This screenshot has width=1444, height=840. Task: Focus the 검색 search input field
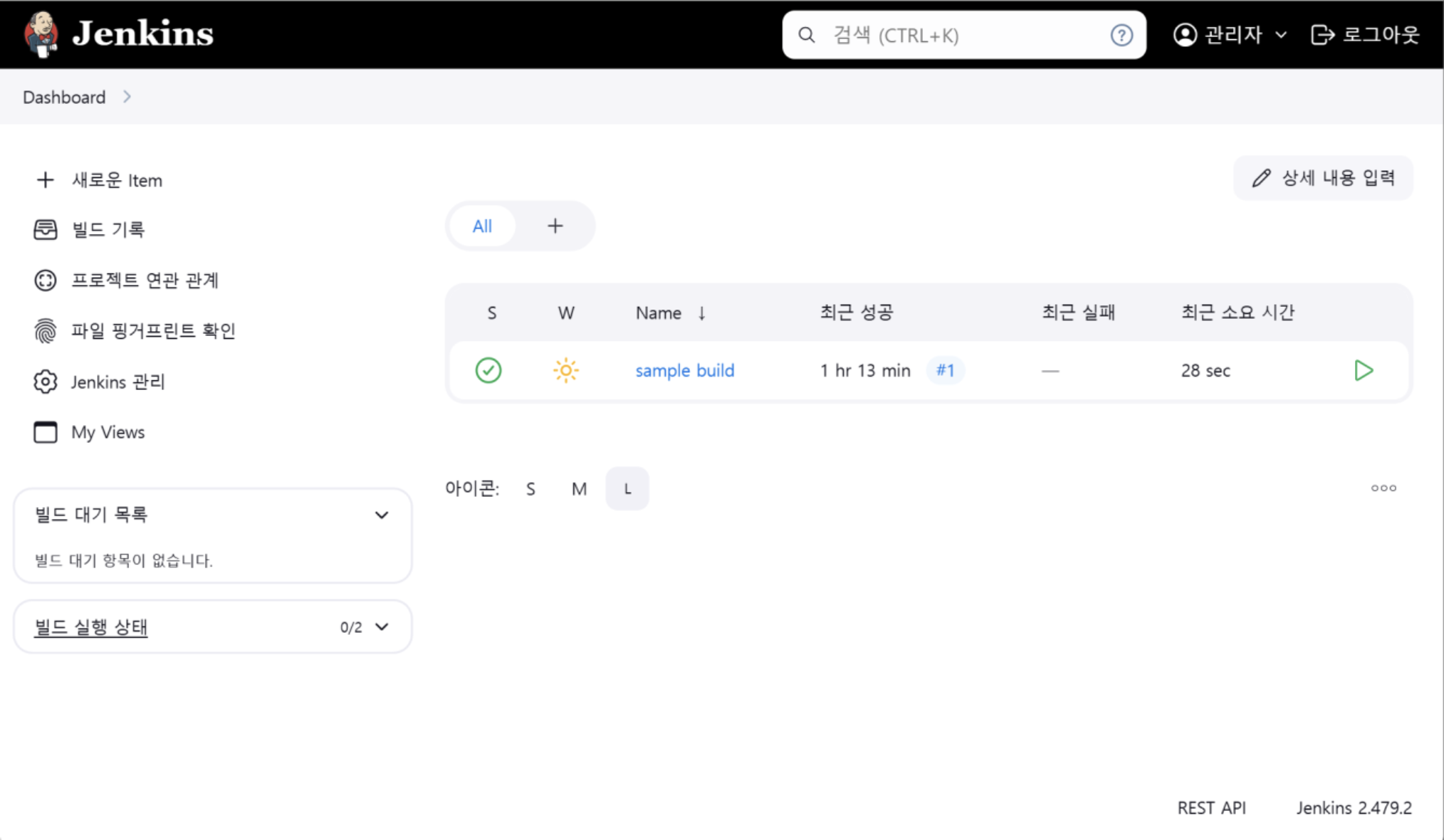964,35
